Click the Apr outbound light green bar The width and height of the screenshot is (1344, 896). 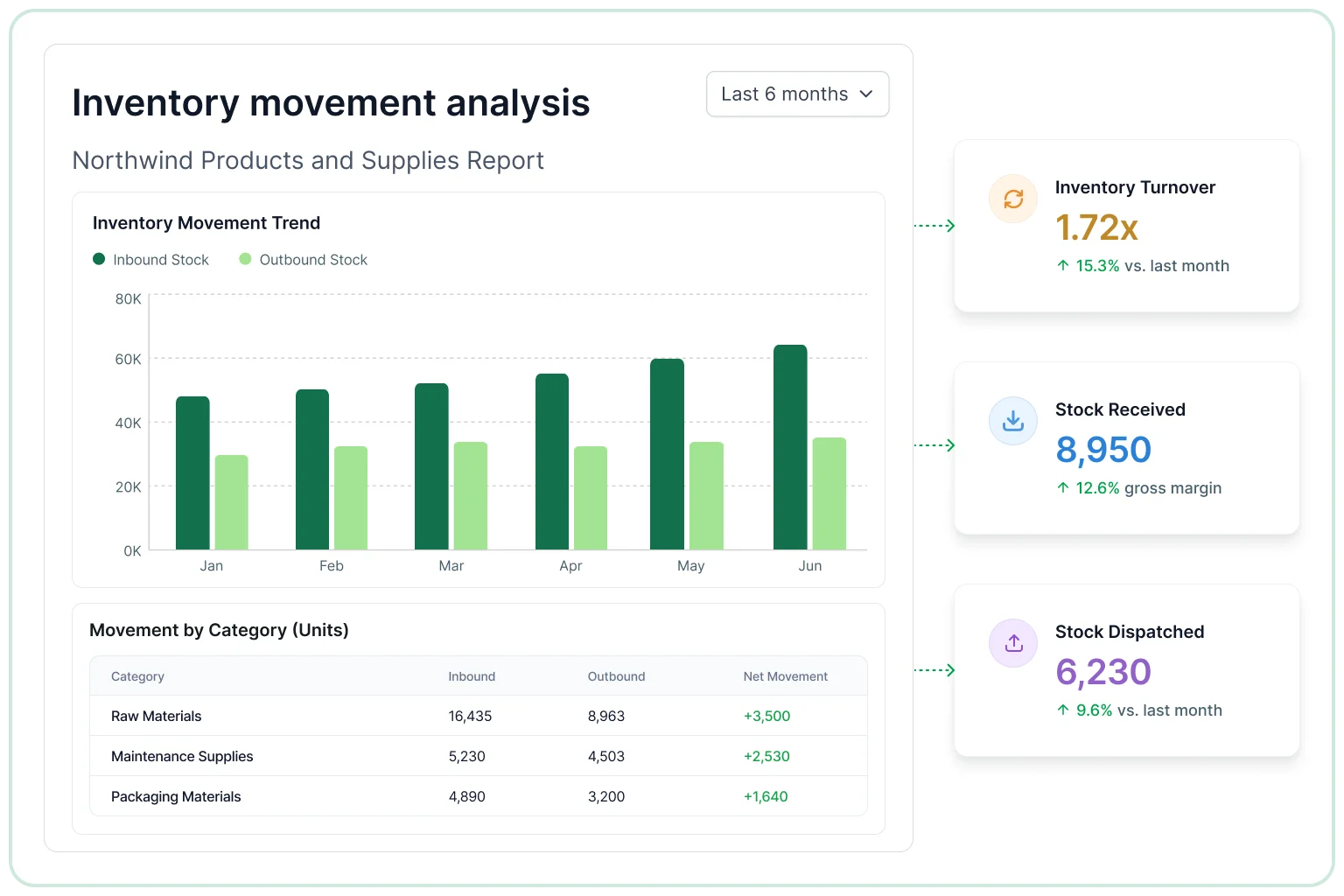tap(591, 498)
